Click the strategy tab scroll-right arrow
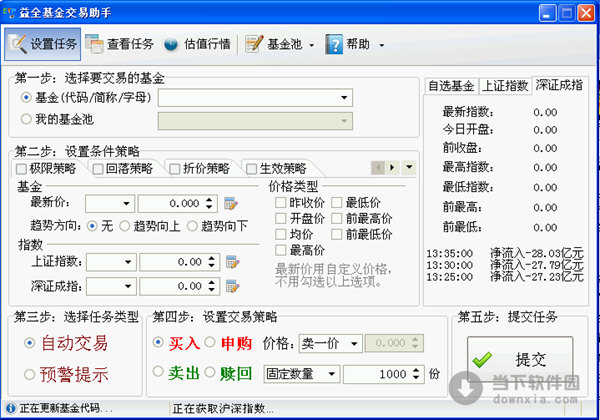This screenshot has width=600, height=420. tap(392, 168)
